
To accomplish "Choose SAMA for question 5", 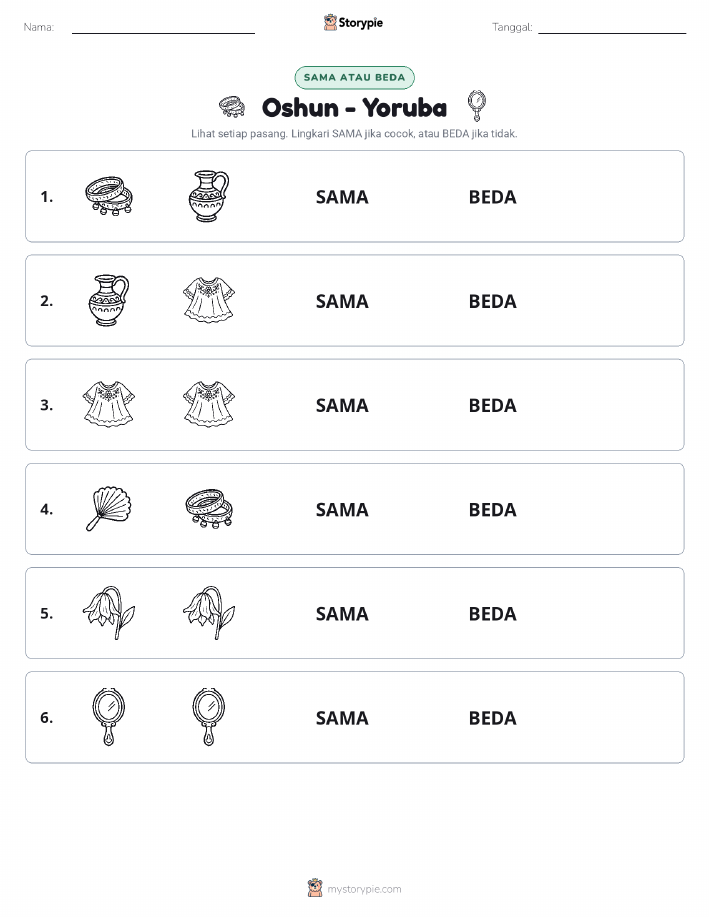I will click(x=342, y=613).
